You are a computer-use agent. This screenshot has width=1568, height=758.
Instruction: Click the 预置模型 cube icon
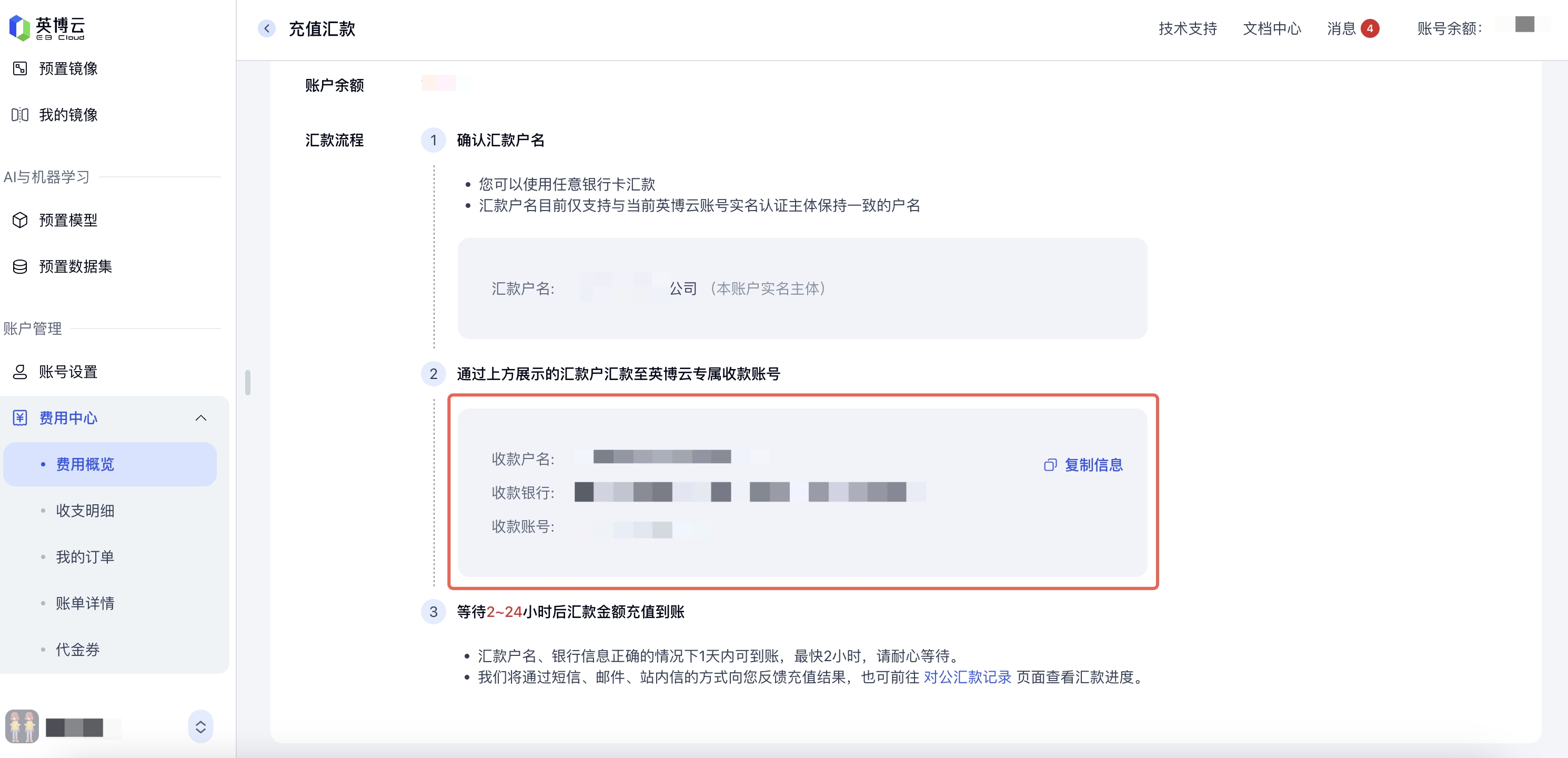coord(20,220)
